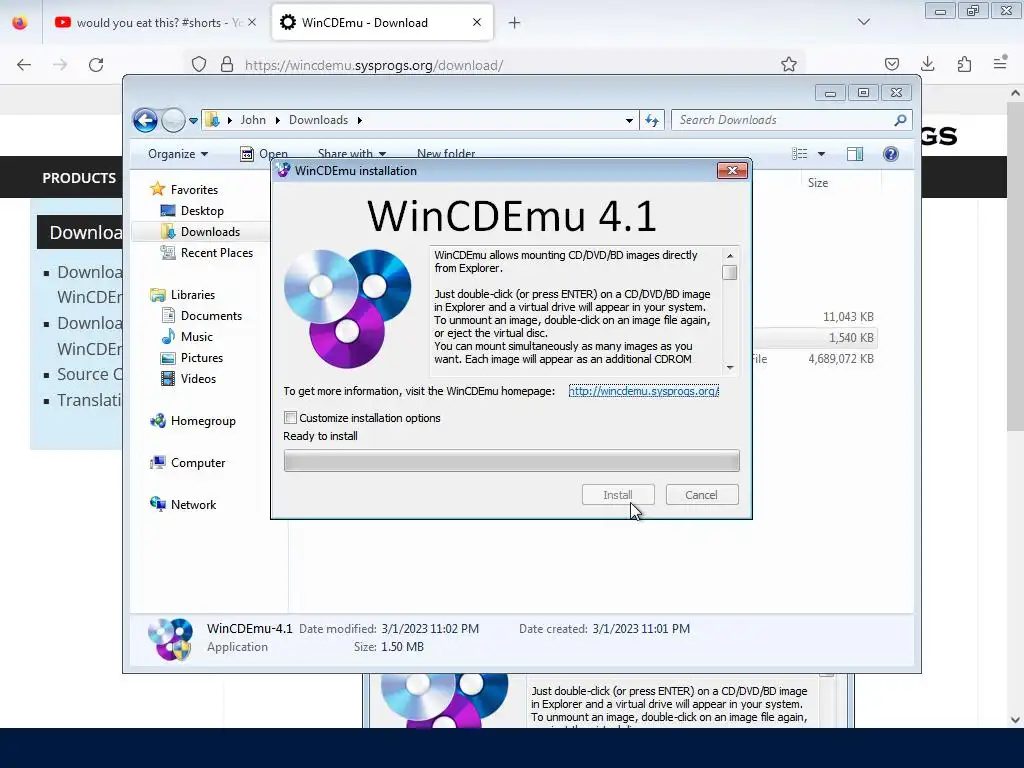
Task: Click the search magnifier icon in Explorer
Action: pos(901,120)
